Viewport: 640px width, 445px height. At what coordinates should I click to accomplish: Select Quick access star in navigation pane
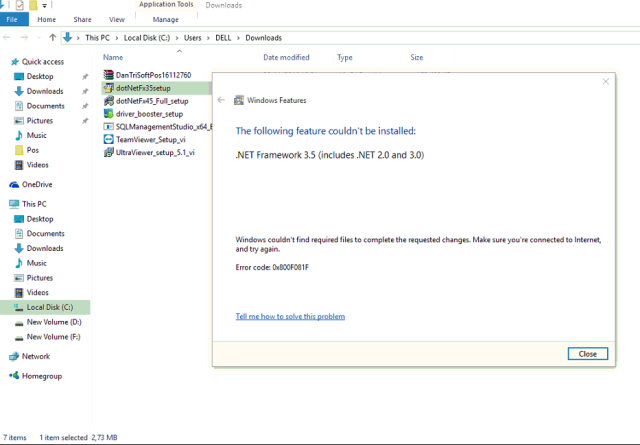point(15,62)
